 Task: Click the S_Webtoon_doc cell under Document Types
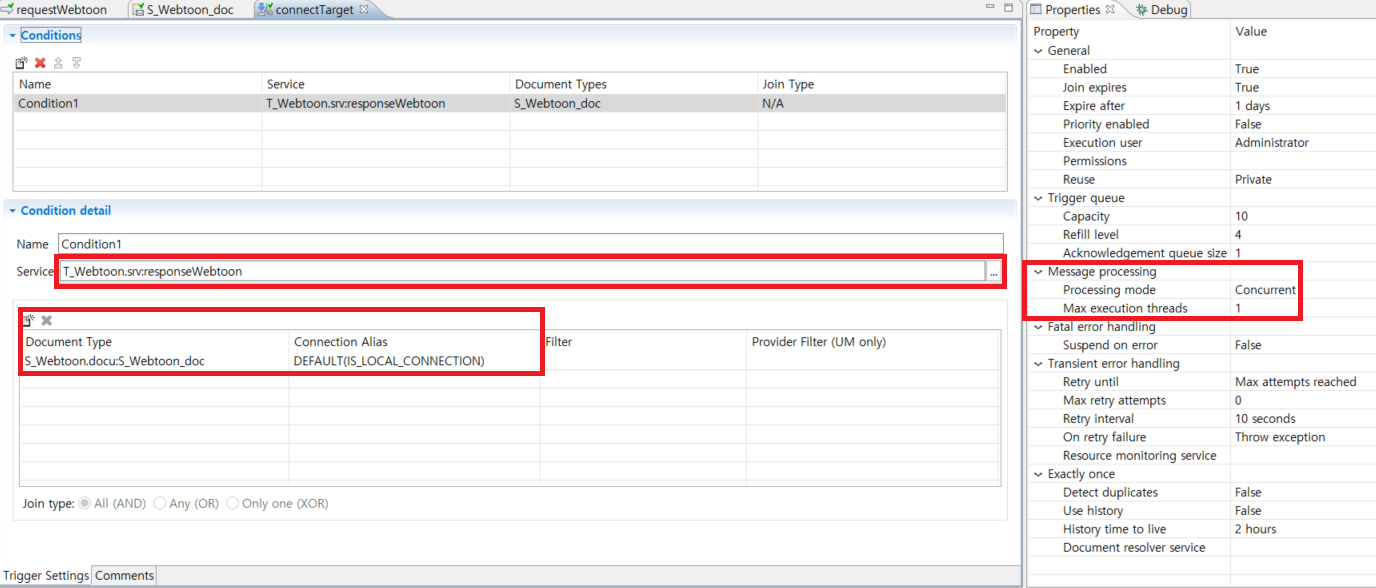[558, 103]
